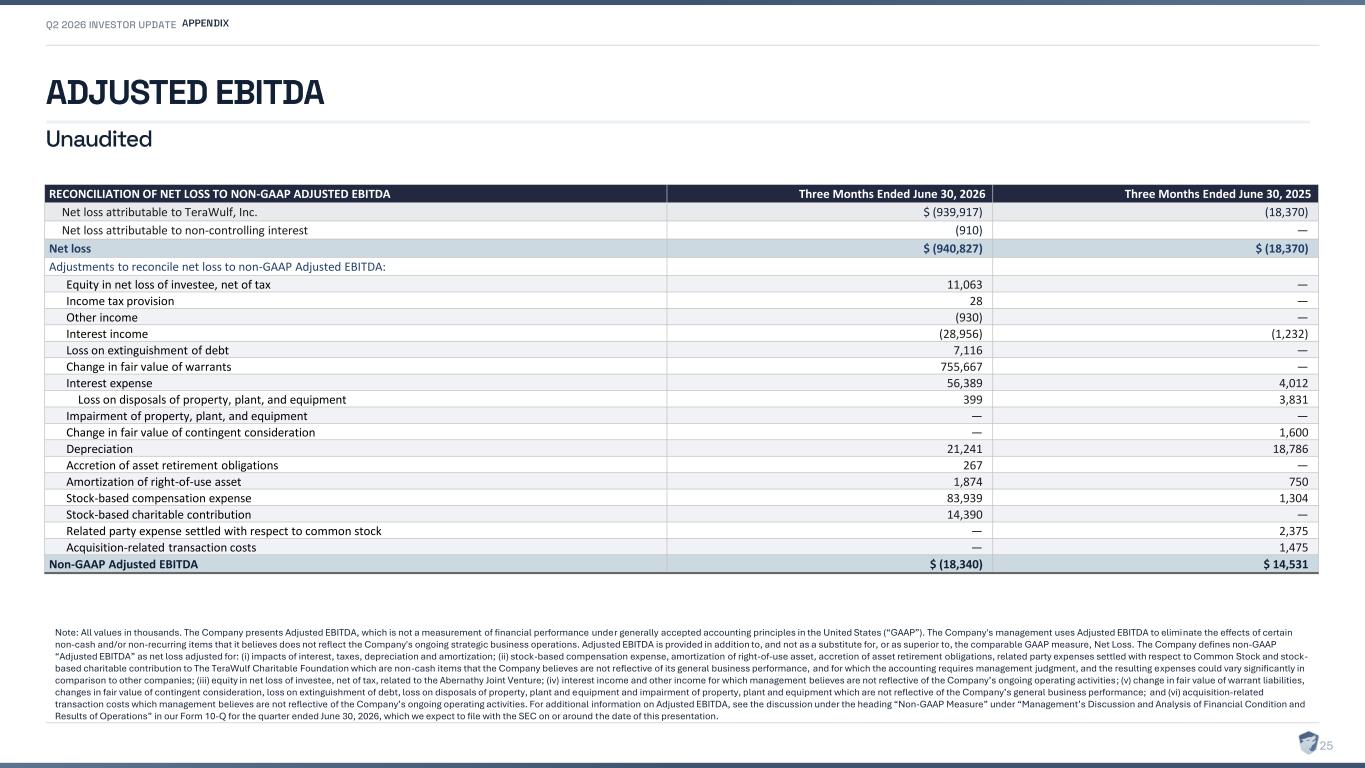
Task: Click the Non-GAAP Adjusted EBITDA row label
Action: (124, 564)
